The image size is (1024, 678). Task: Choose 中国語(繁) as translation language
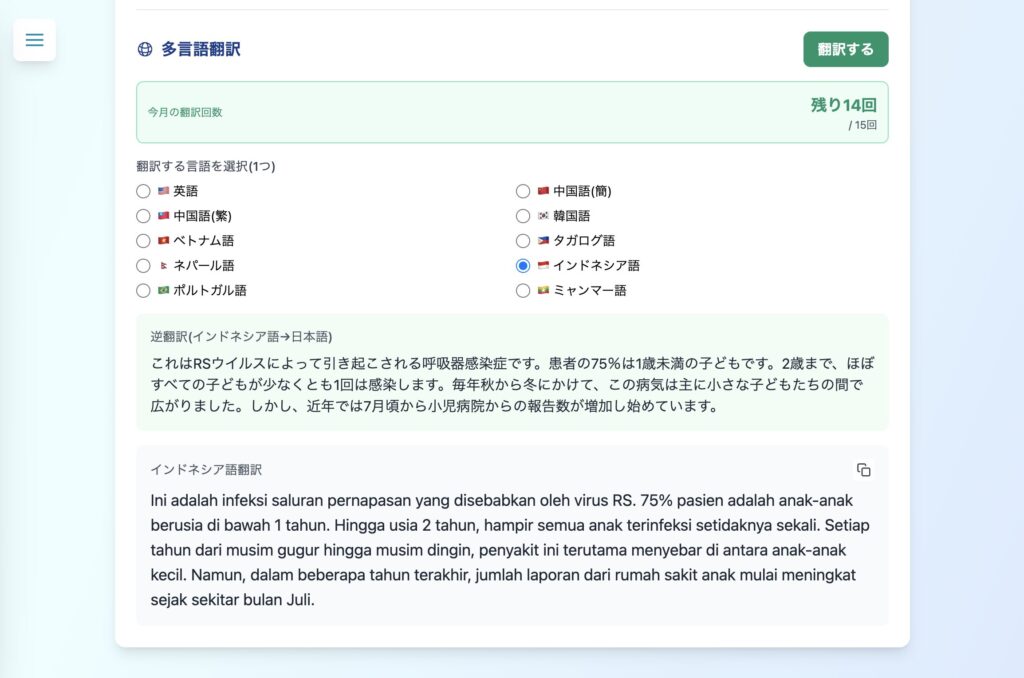[x=143, y=216]
